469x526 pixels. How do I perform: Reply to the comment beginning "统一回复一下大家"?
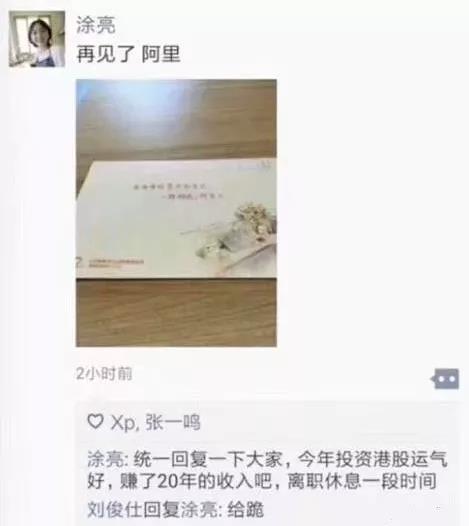(x=267, y=470)
